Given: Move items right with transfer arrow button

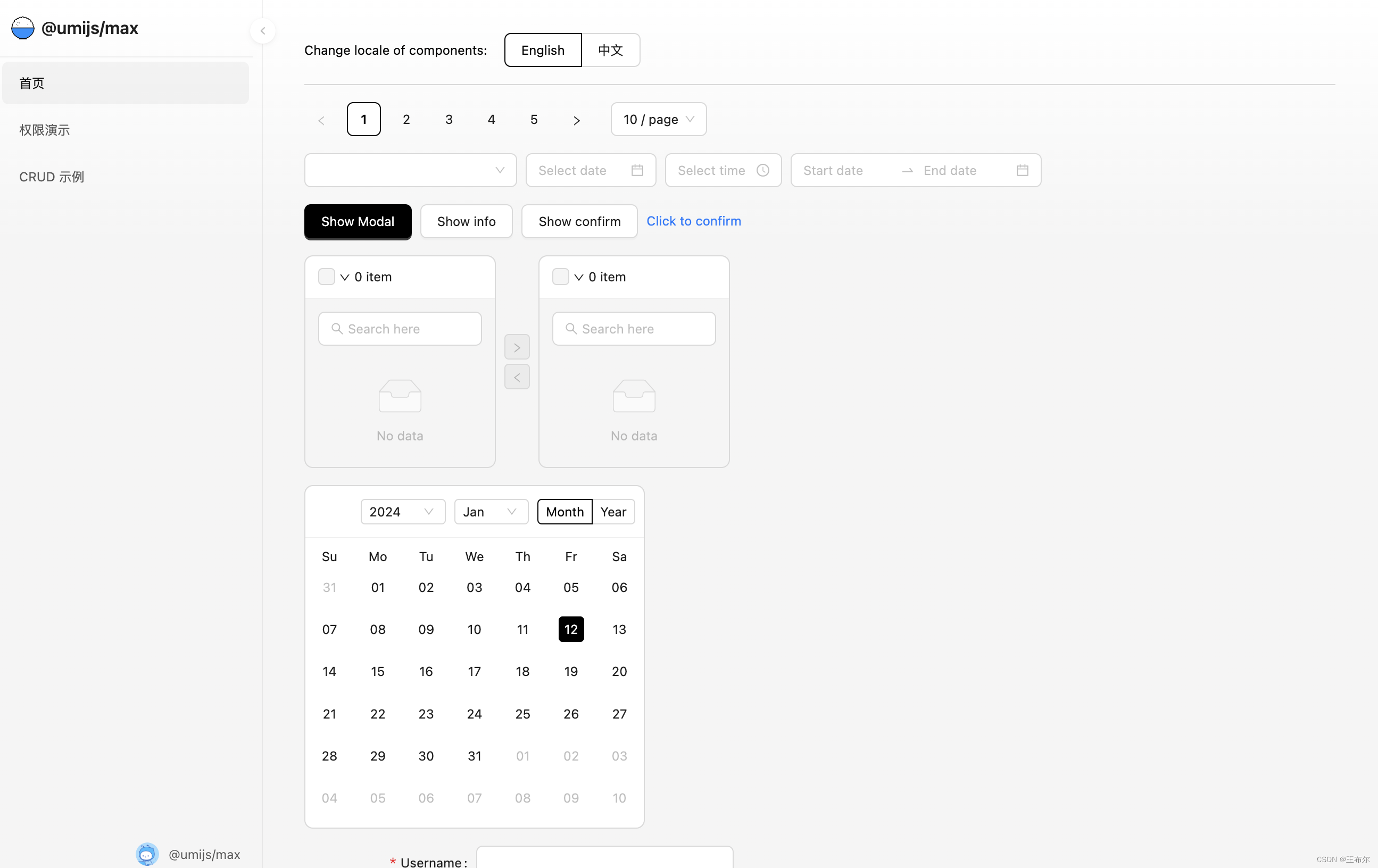Looking at the screenshot, I should (517, 347).
